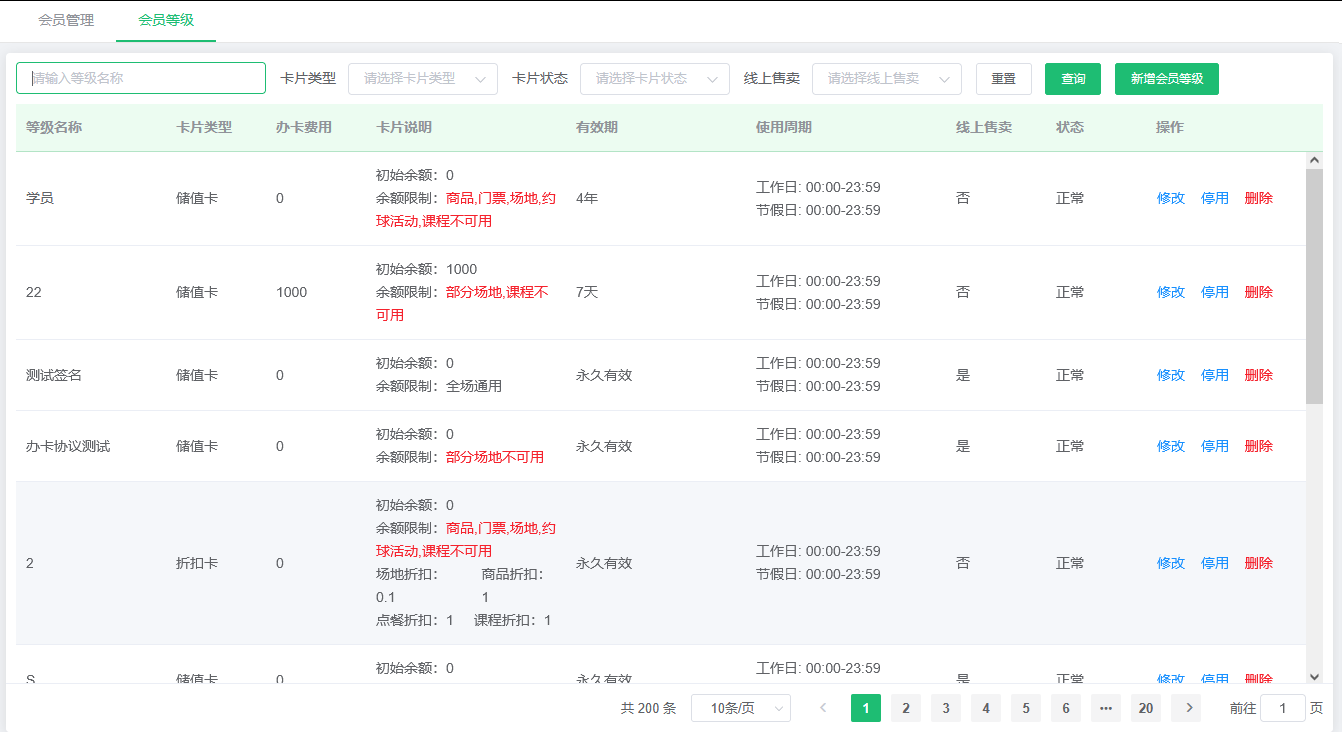
Task: Click the 重置 reset button
Action: coord(1004,79)
